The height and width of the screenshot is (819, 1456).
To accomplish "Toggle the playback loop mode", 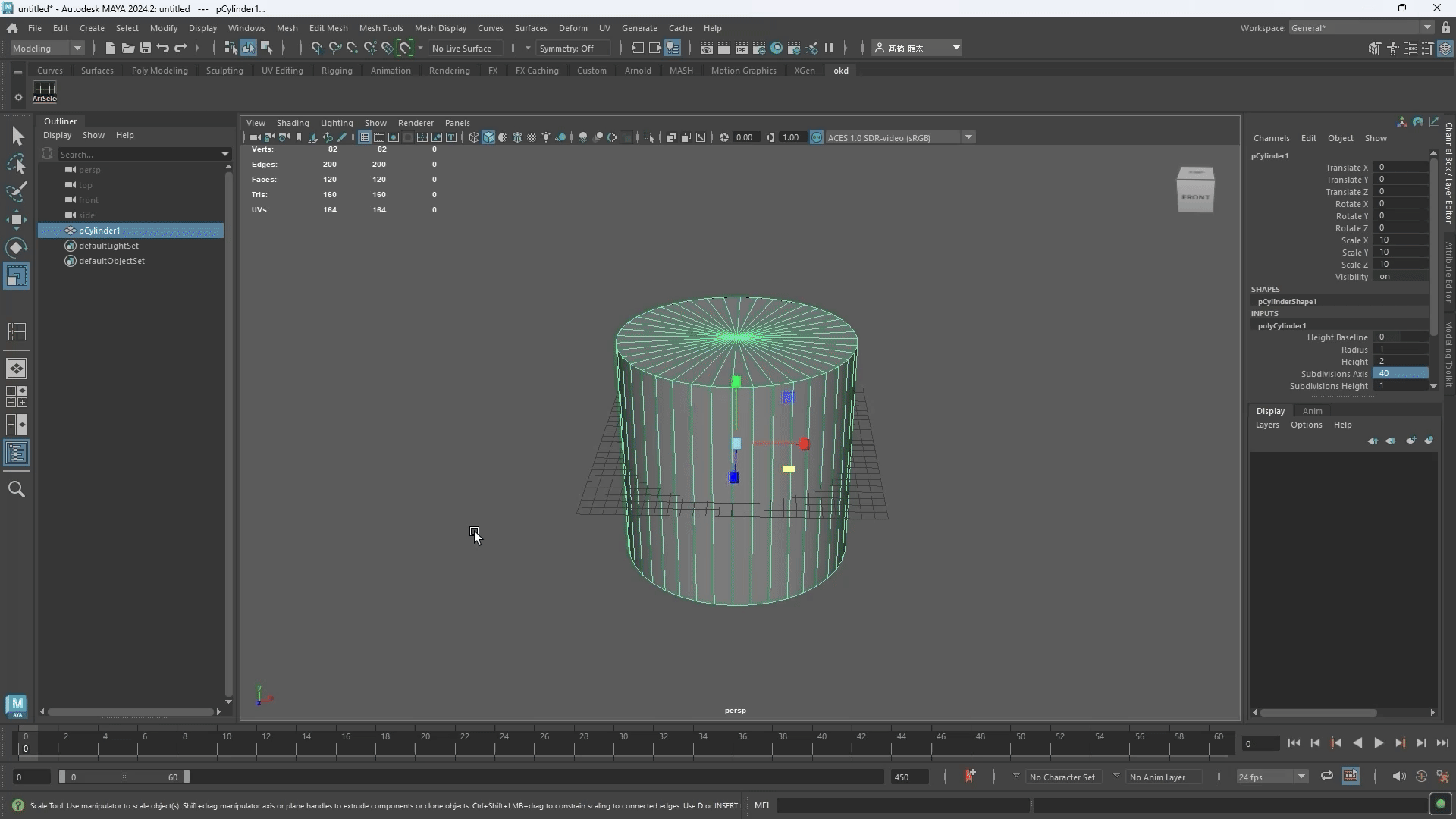I will click(1326, 776).
